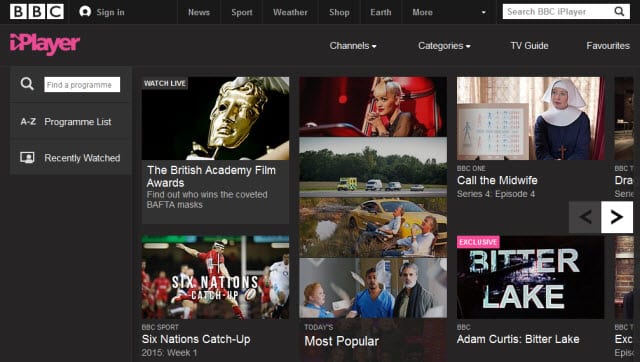The height and width of the screenshot is (362, 640).
Task: Open the Six Nations Catch-Up title link
Action: [196, 339]
